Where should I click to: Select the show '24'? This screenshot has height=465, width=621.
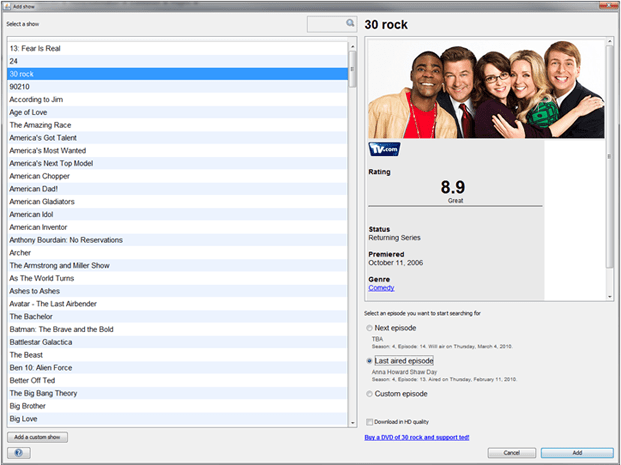177,61
